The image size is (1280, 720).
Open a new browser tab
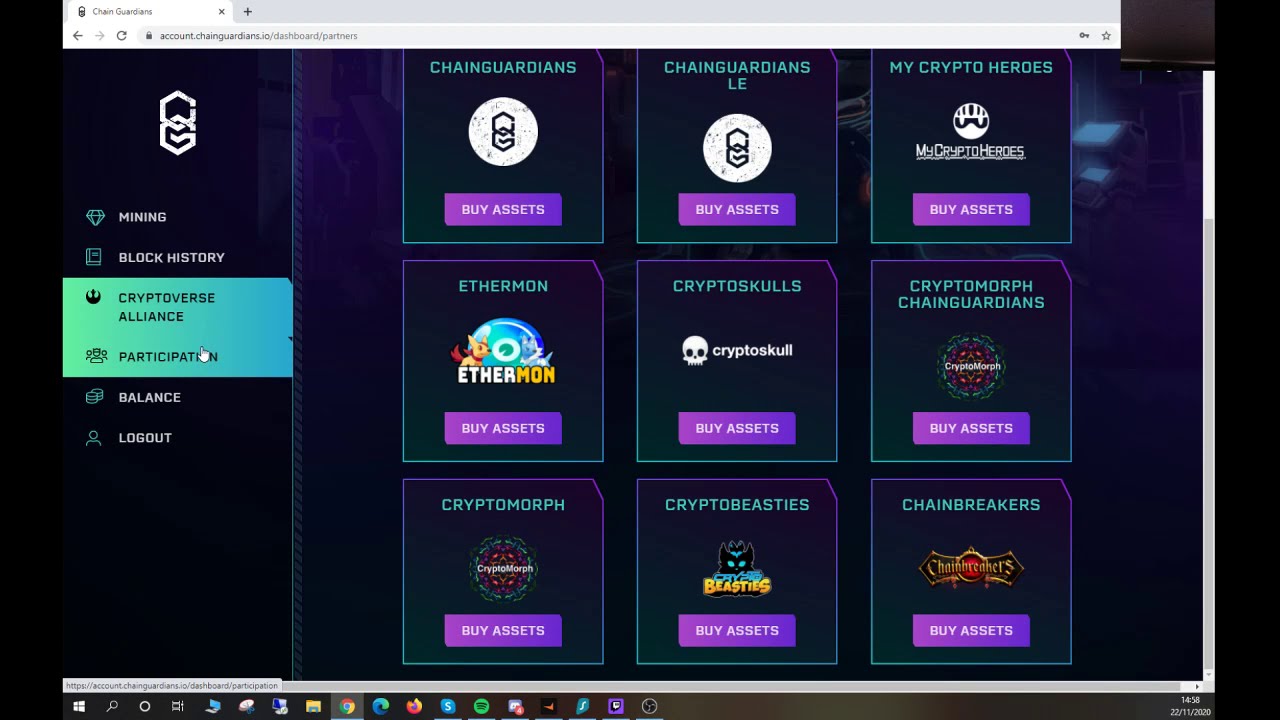[247, 12]
